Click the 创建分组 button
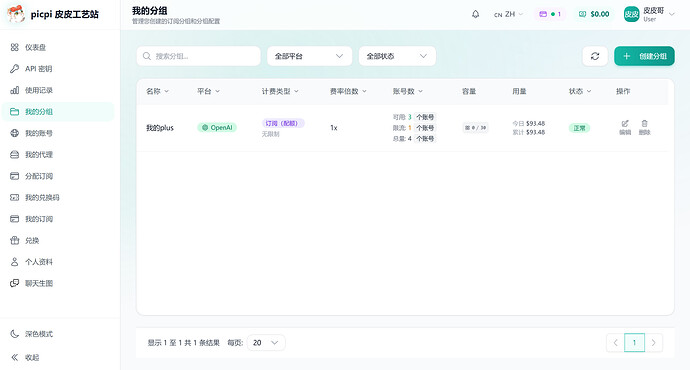690x370 pixels. point(644,56)
